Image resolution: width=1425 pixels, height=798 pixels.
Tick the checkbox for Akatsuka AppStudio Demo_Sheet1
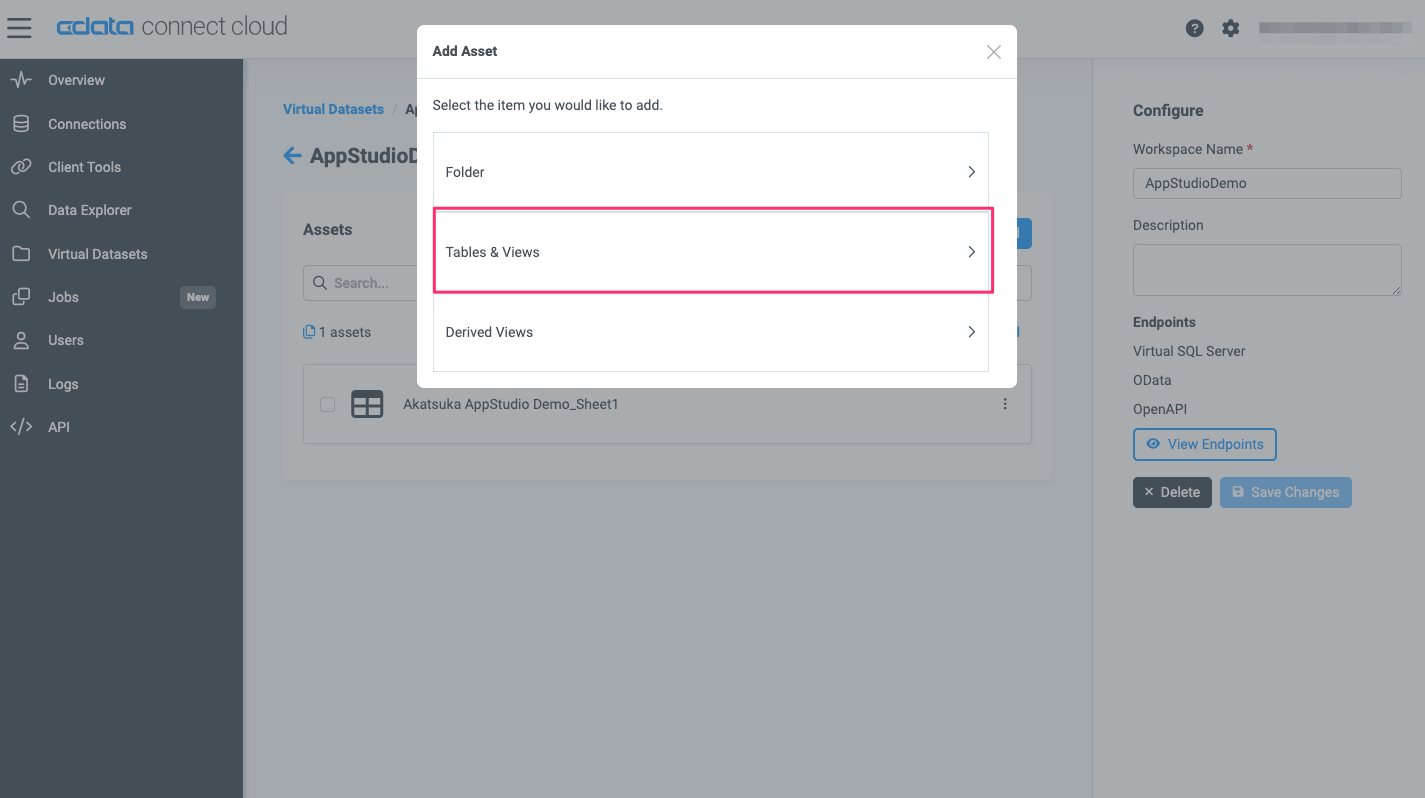point(327,405)
